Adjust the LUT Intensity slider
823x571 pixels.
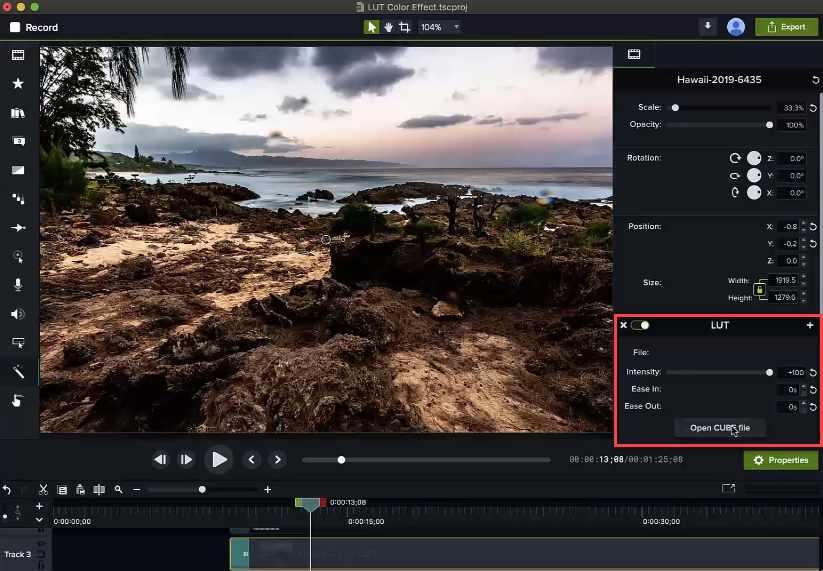769,372
